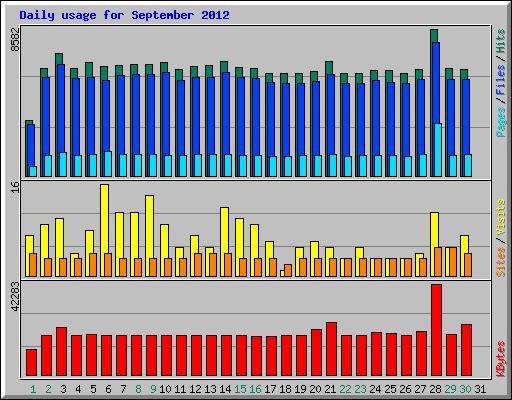Click the cyan Pages bar for day 28
Viewport: 512px width, 400px height.
point(438,150)
